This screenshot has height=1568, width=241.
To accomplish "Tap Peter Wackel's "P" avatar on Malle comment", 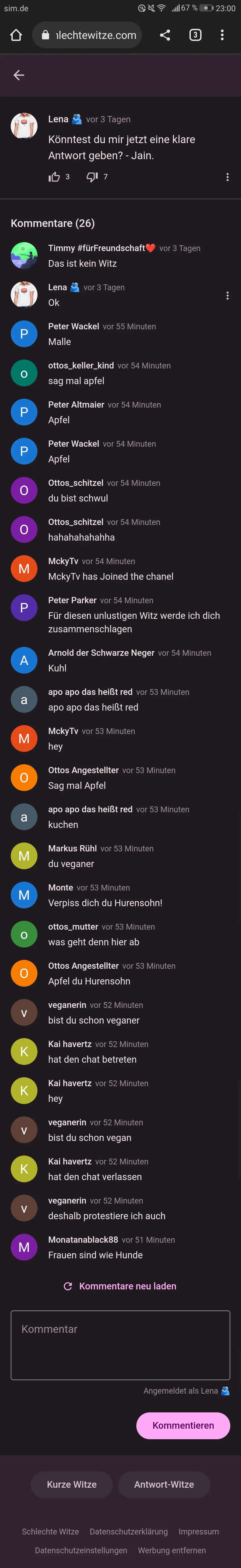I will click(24, 334).
